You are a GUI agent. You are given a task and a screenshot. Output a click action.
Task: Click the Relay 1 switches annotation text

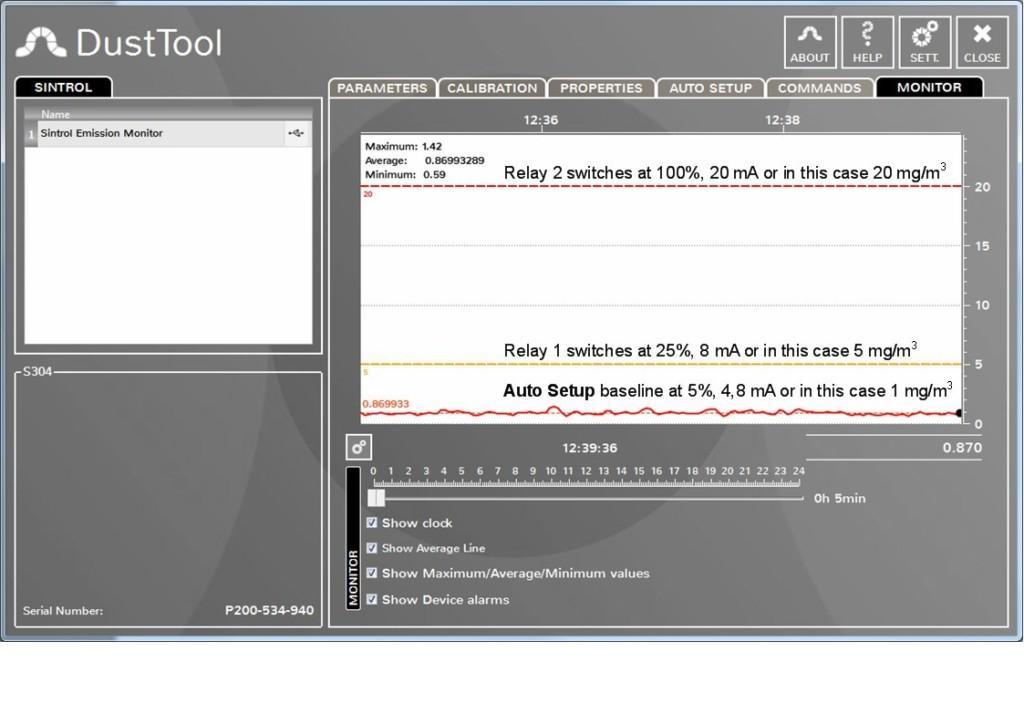point(710,350)
